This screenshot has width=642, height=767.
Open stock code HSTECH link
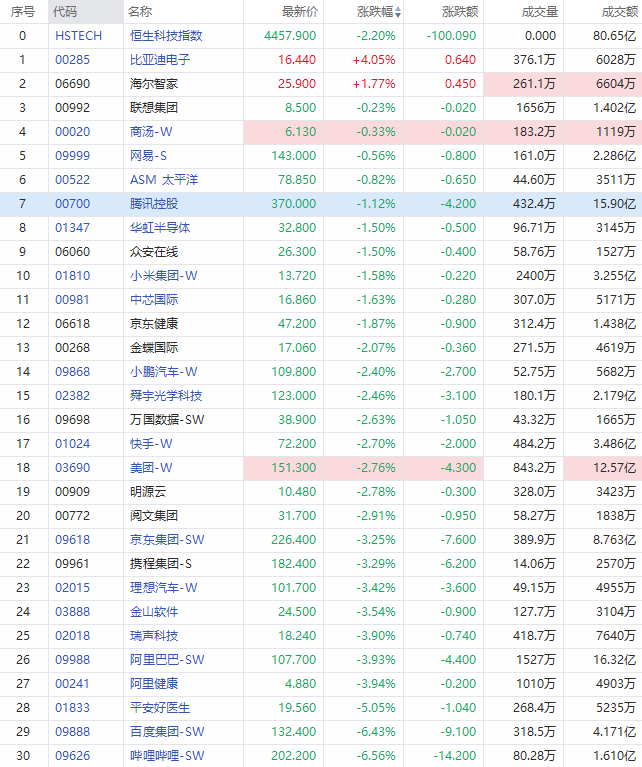click(x=78, y=36)
